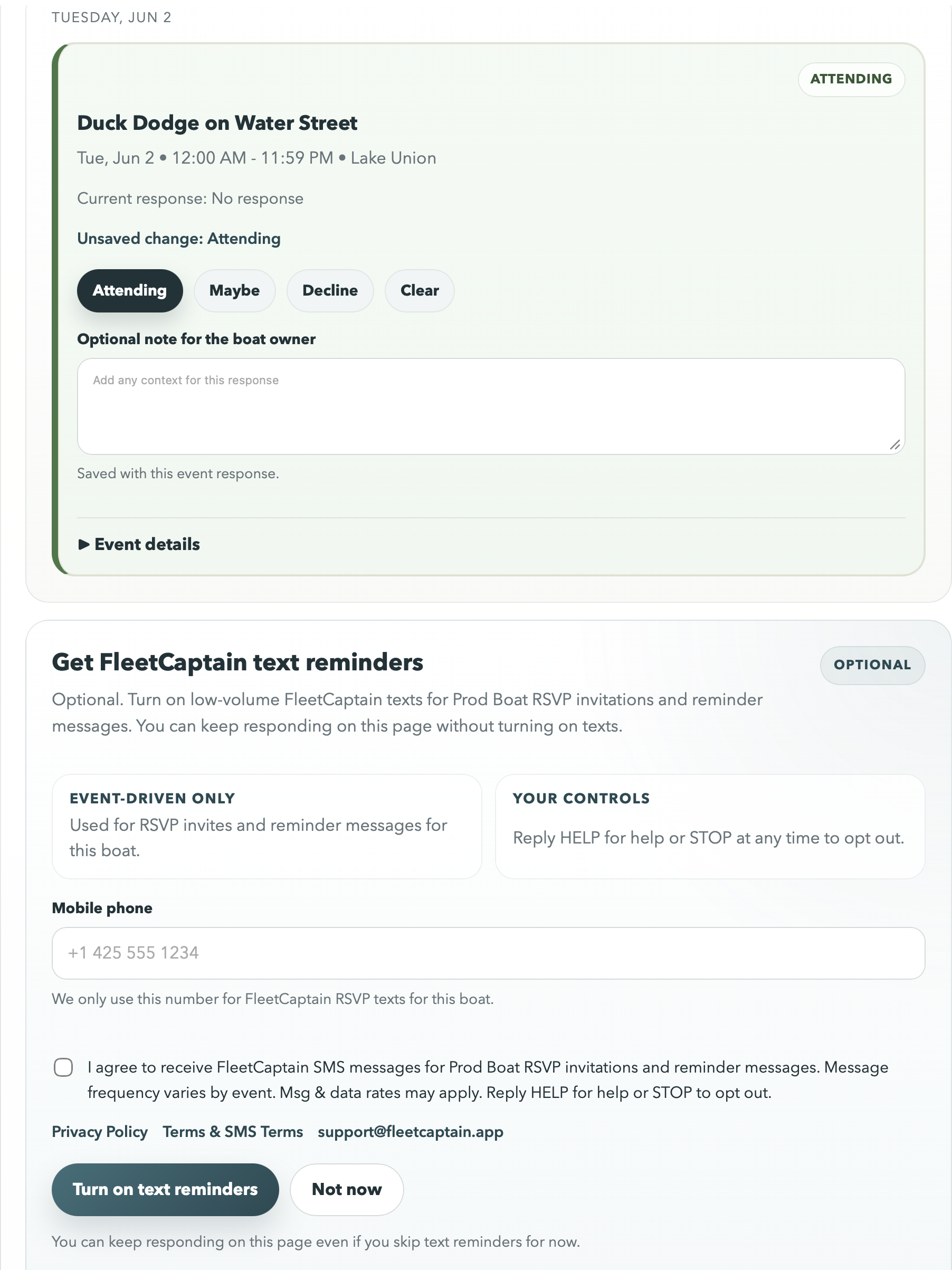Select the Decline response option

[x=330, y=290]
